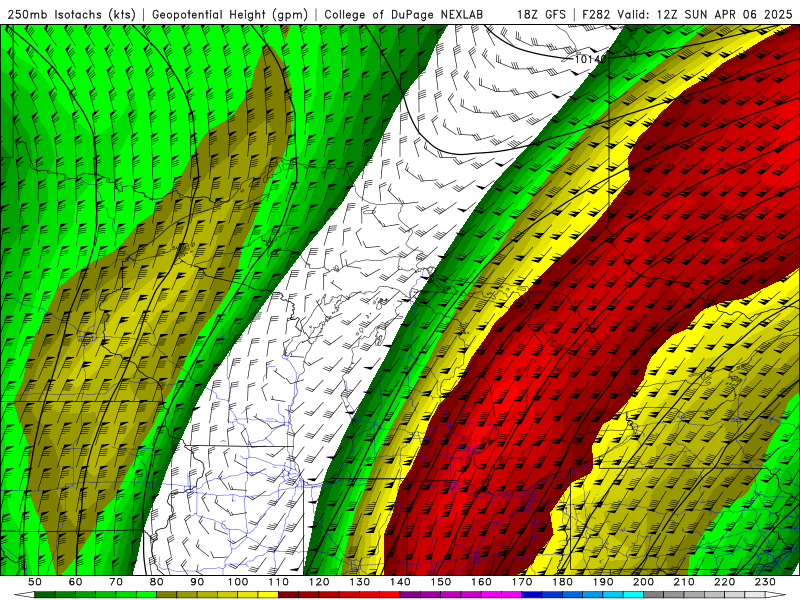Click the '160' value on the color scale
This screenshot has width=800, height=600.
(482, 582)
